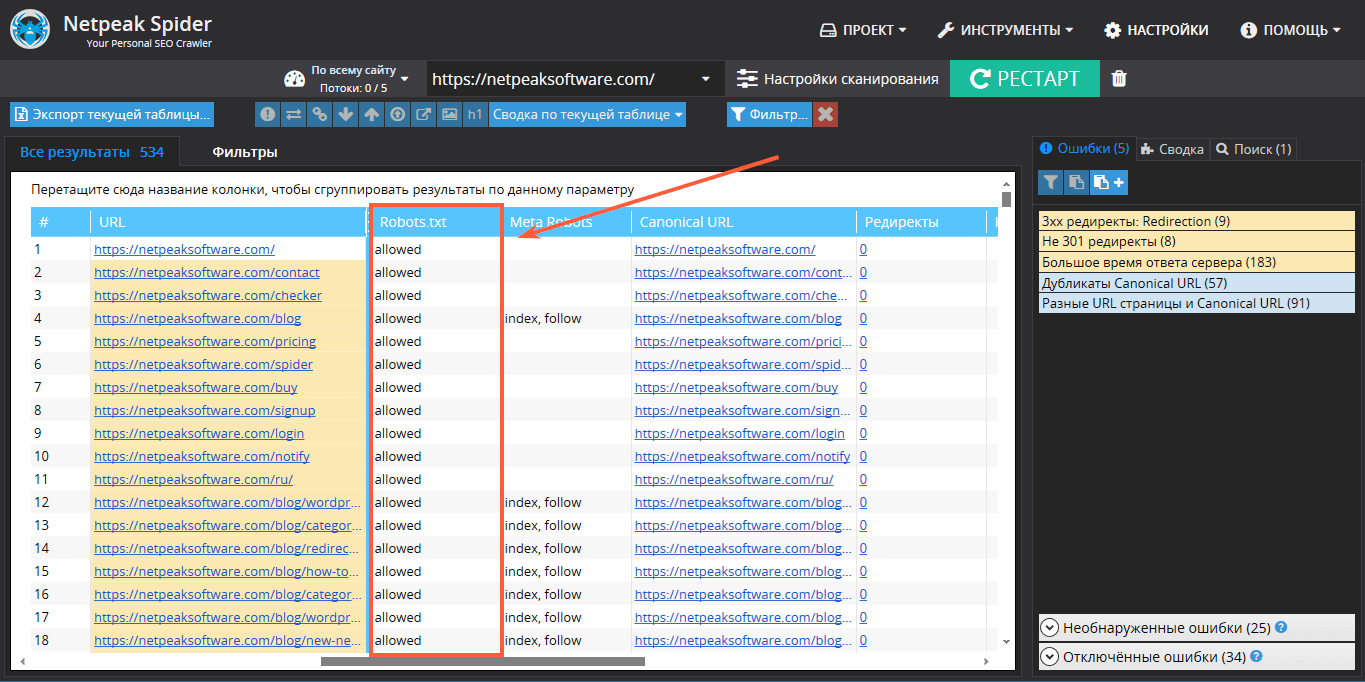Click the funnel filter icon in errors panel
The width and height of the screenshot is (1365, 682).
(x=1050, y=182)
